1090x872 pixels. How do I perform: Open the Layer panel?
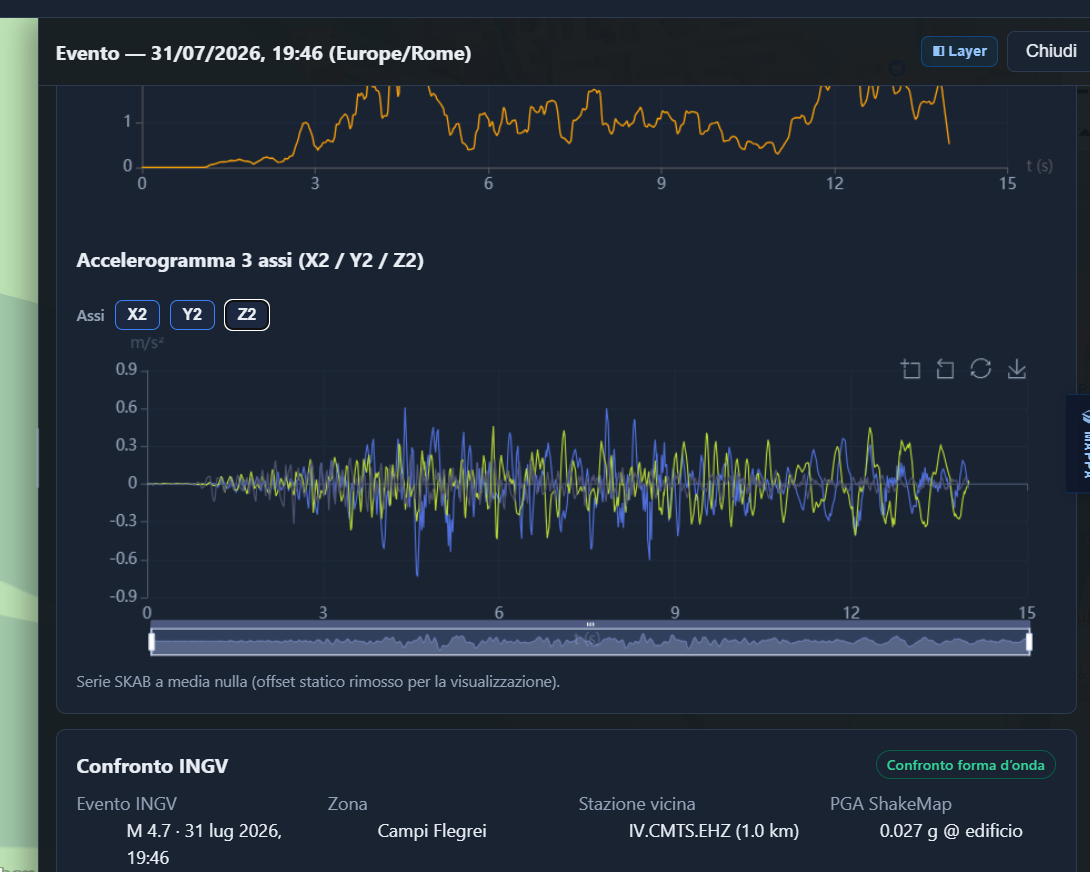[959, 51]
